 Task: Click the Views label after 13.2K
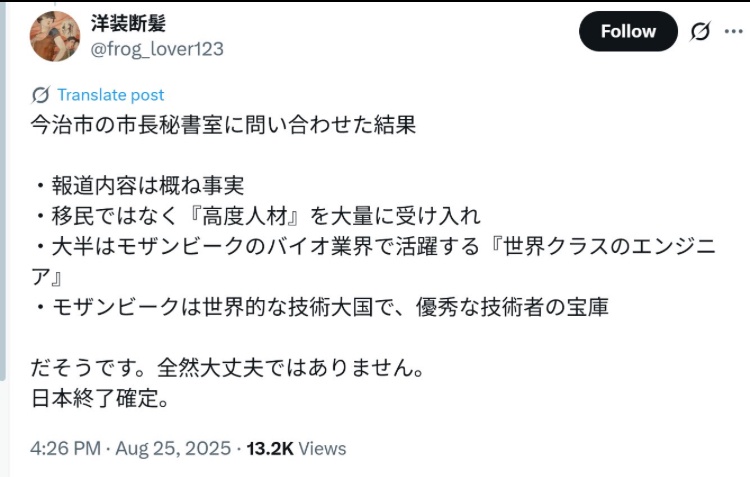coord(322,448)
